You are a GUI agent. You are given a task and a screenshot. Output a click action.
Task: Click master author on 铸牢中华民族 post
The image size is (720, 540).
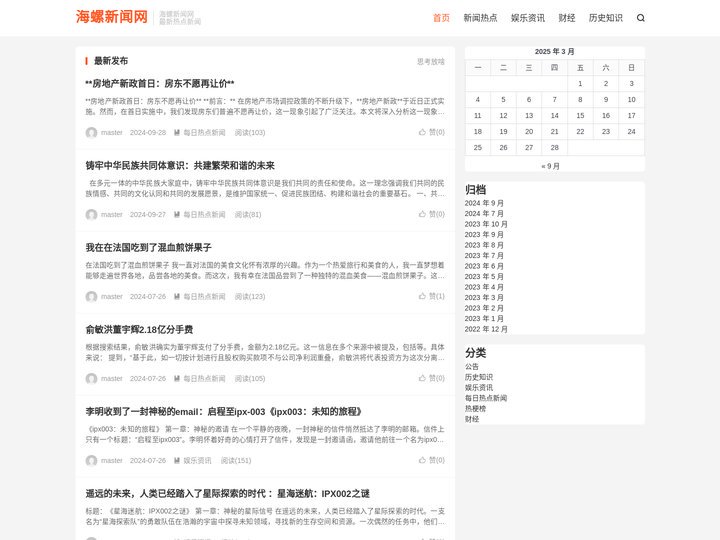112,214
